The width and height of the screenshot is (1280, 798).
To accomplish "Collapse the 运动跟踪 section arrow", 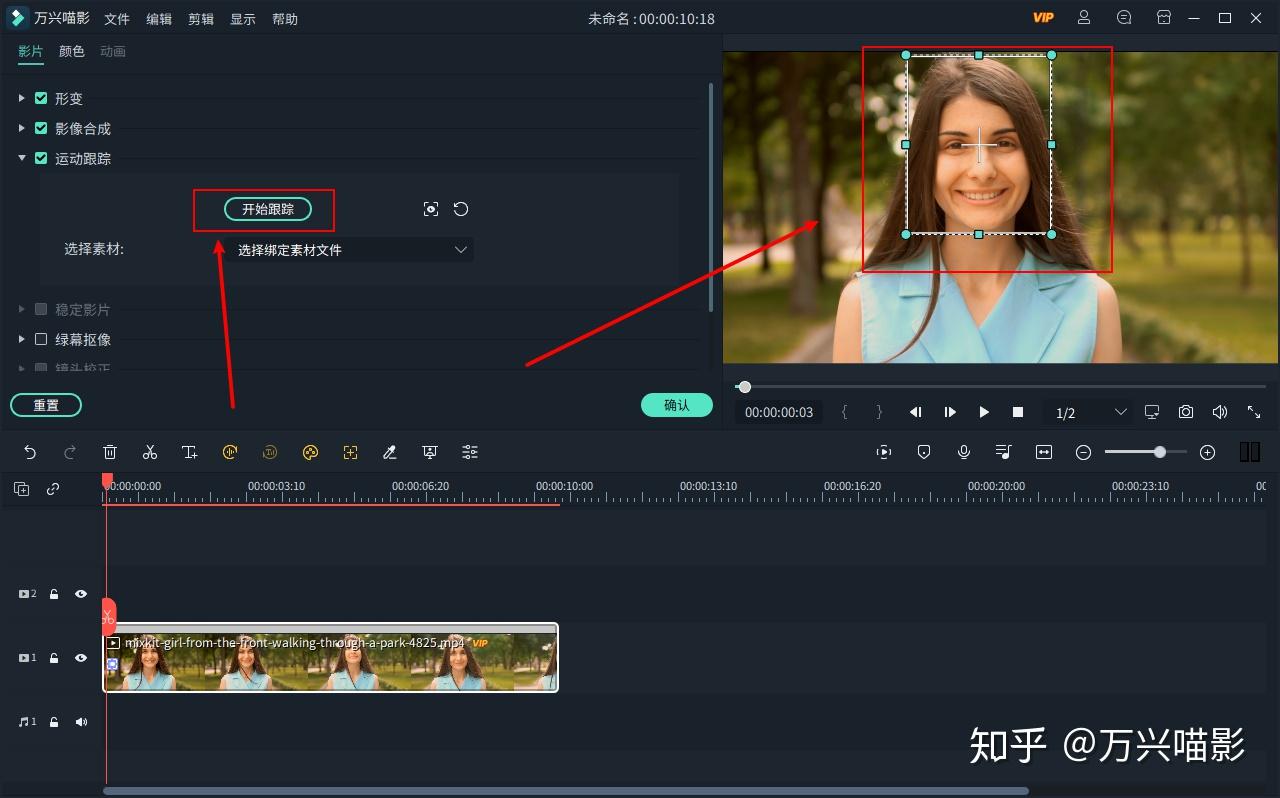I will point(22,158).
